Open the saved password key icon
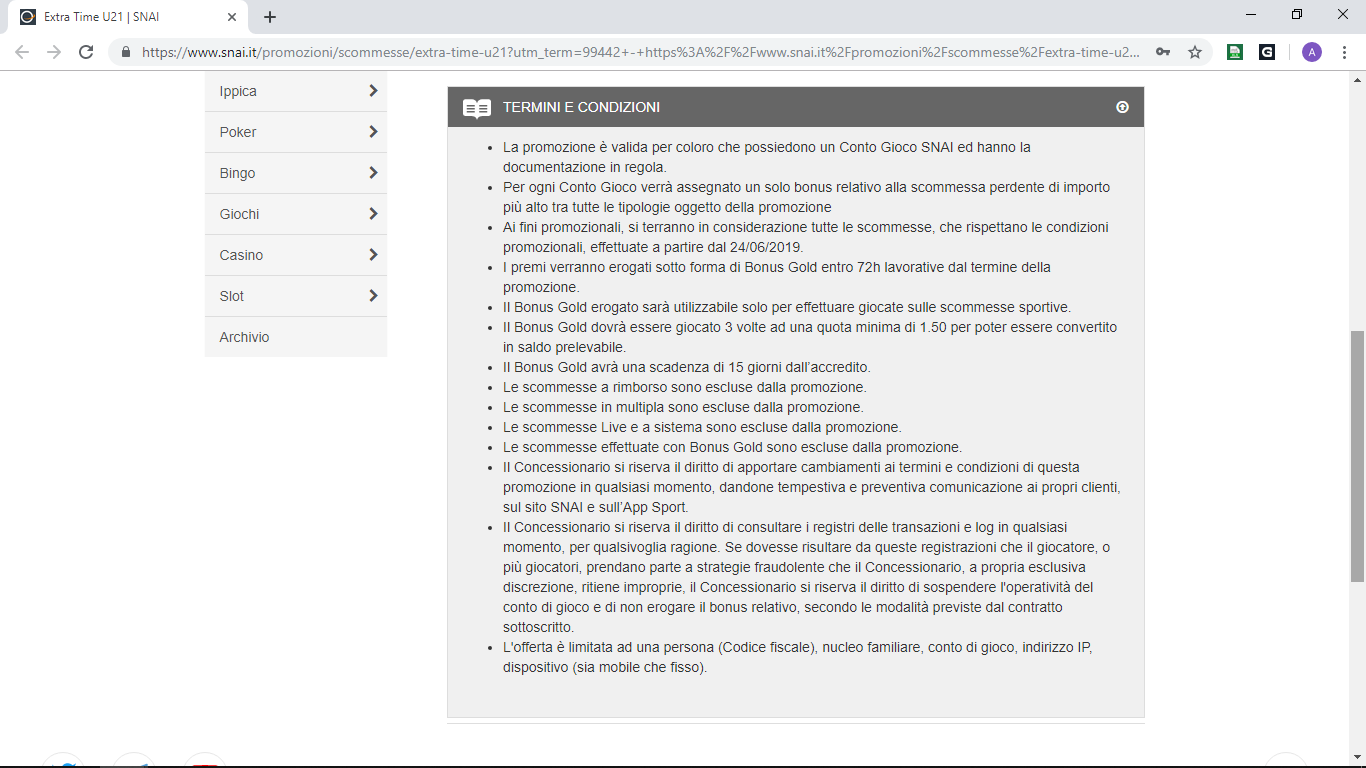The height and width of the screenshot is (768, 1366). [x=1163, y=52]
